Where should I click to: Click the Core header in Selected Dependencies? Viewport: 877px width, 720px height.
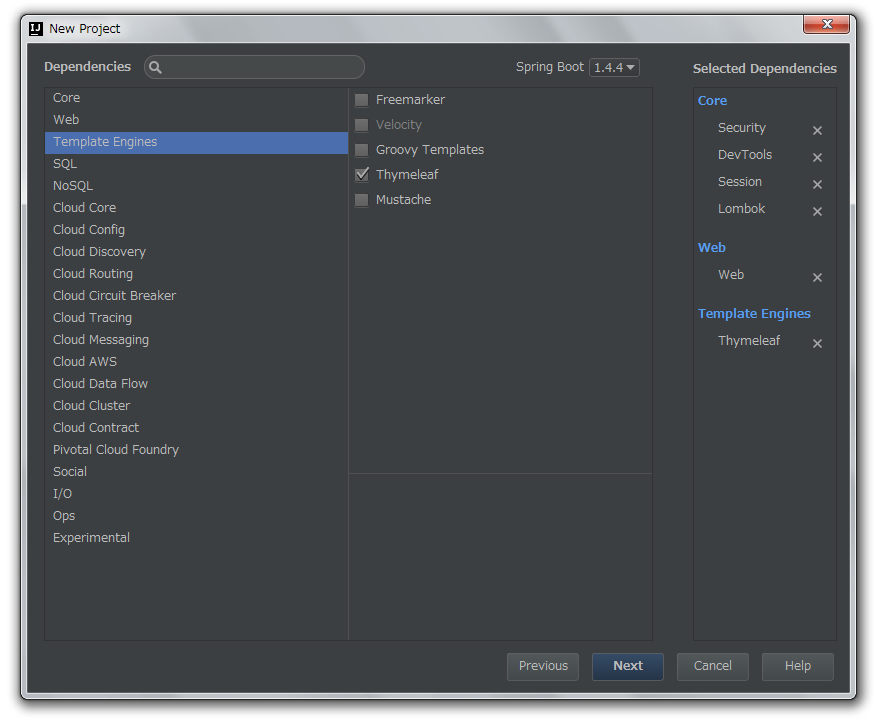712,101
